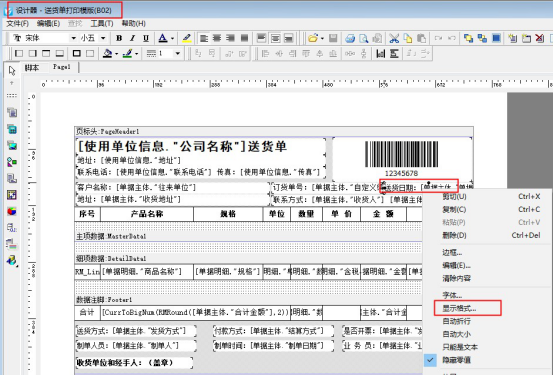
Task: Switch to the 脚本 tab
Action: 31,68
